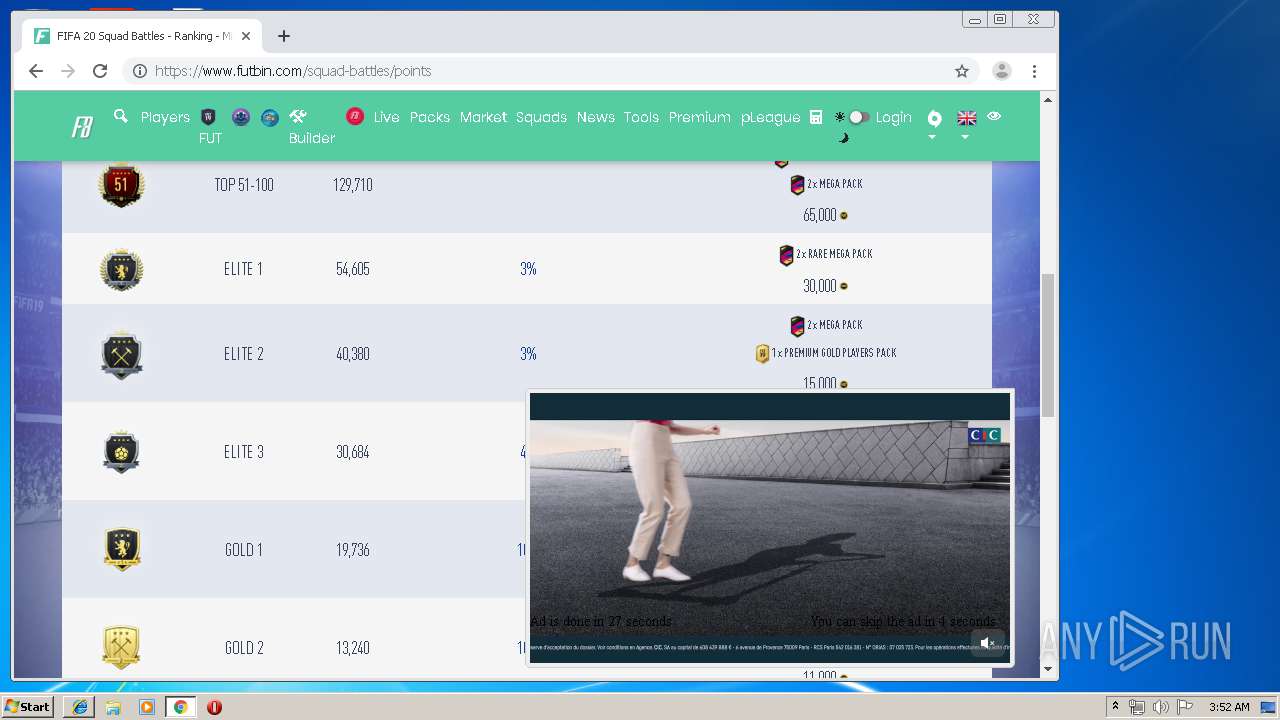Toggle the dark mode switch
The image size is (1280, 720).
(858, 117)
